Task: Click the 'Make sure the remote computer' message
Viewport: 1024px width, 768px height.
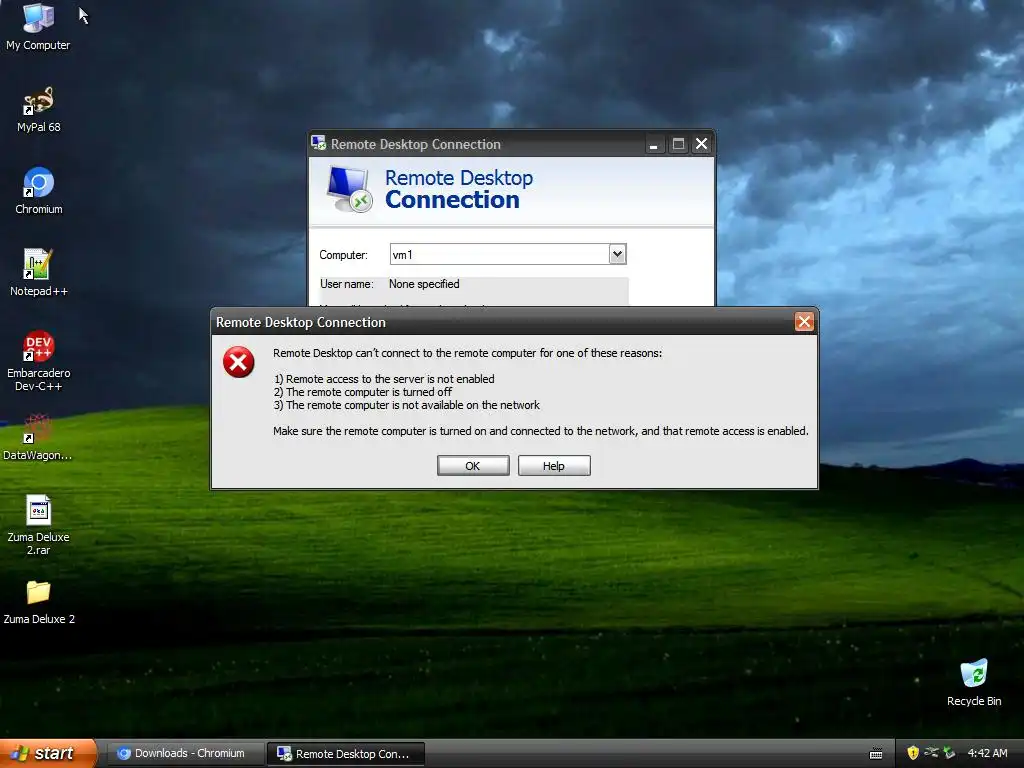Action: 541,431
